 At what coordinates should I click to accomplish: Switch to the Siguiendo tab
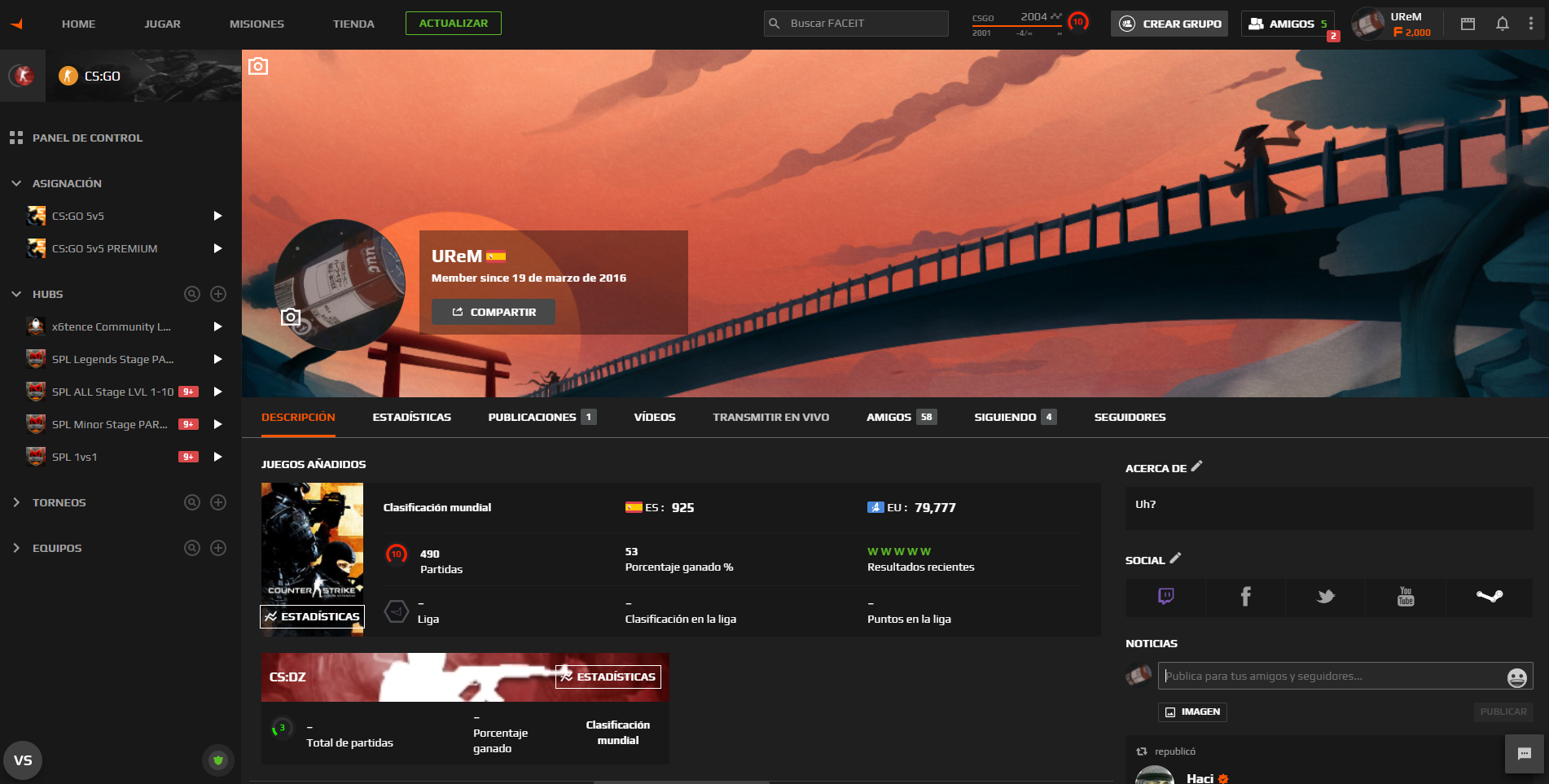(1015, 417)
